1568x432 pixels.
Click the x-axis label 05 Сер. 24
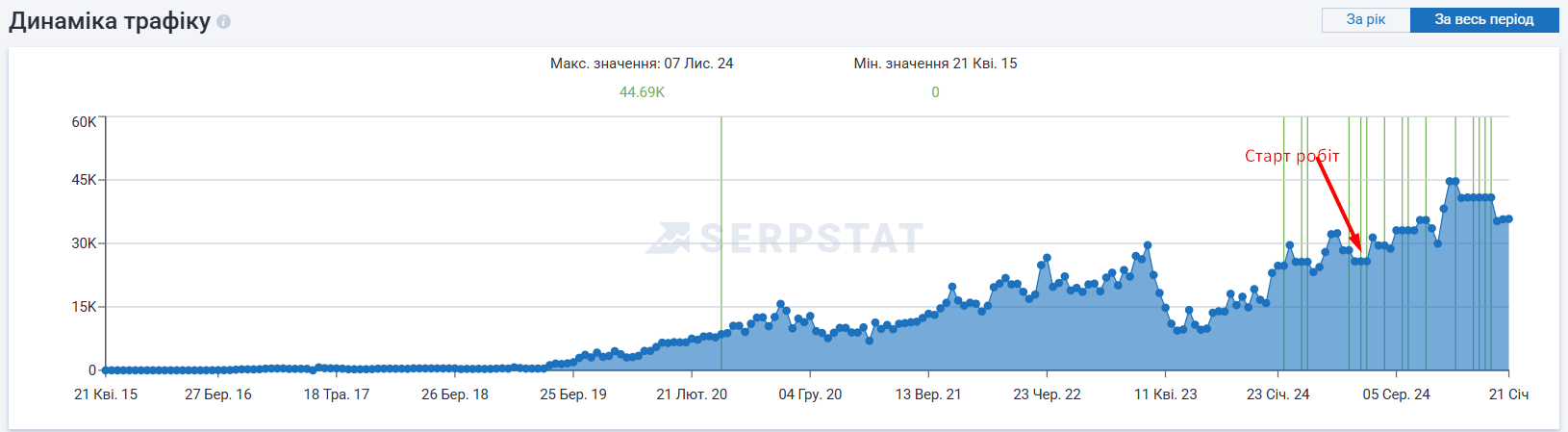pos(1396,394)
